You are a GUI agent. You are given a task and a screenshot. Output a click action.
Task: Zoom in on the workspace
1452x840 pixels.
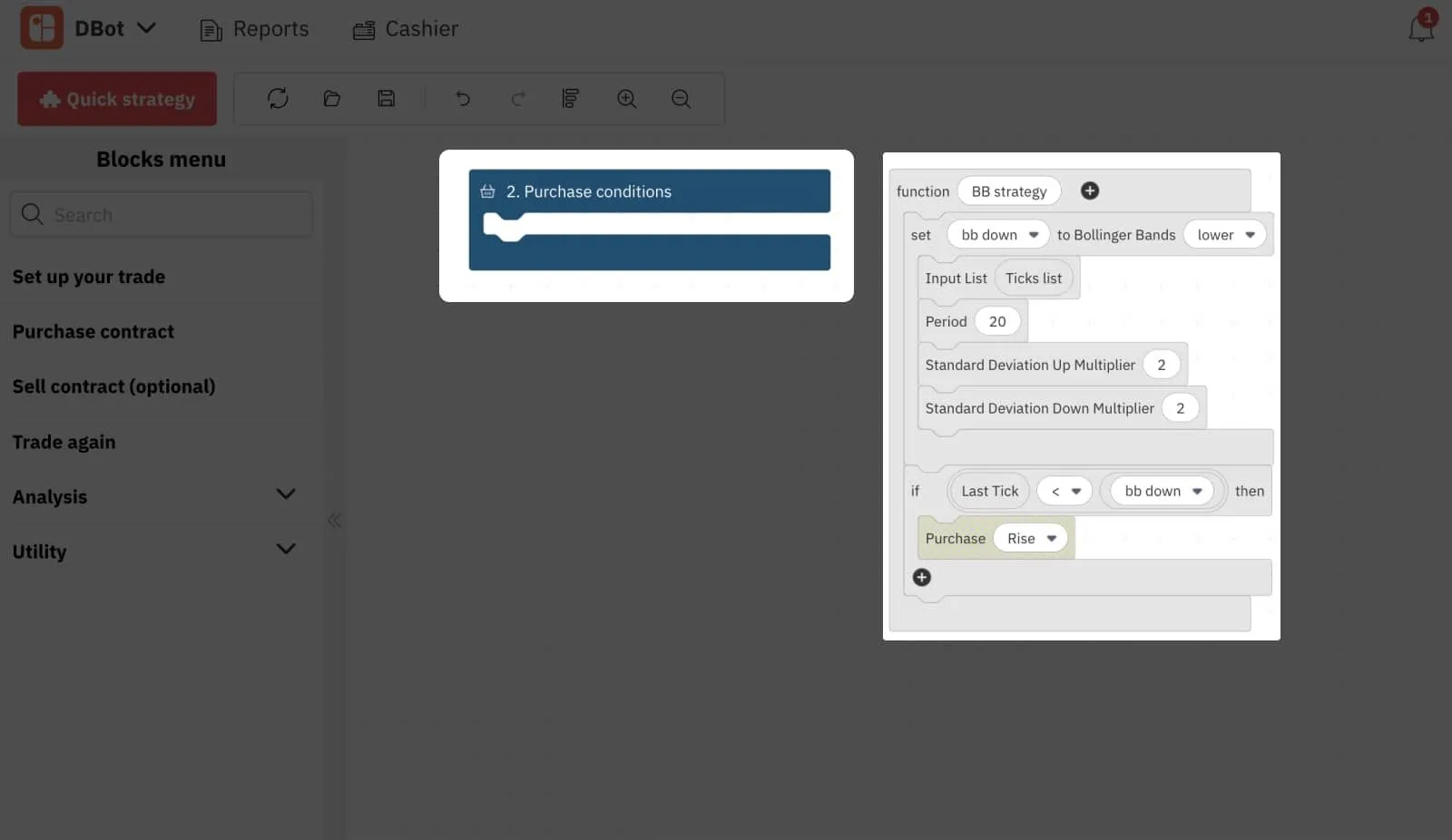[626, 99]
